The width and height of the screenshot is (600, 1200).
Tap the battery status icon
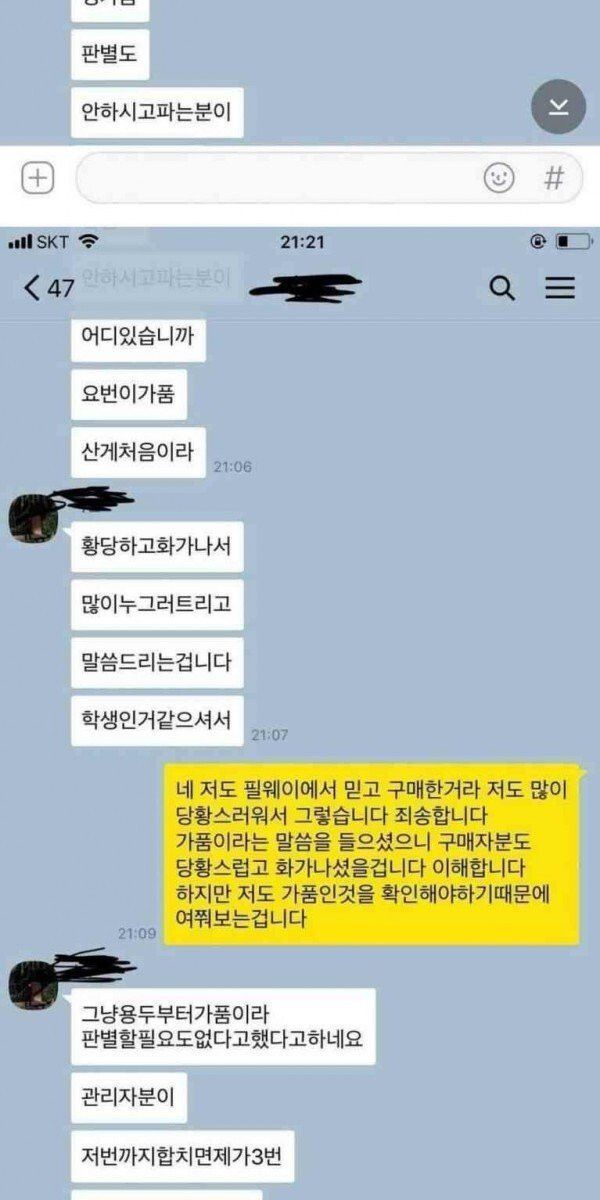(x=573, y=242)
